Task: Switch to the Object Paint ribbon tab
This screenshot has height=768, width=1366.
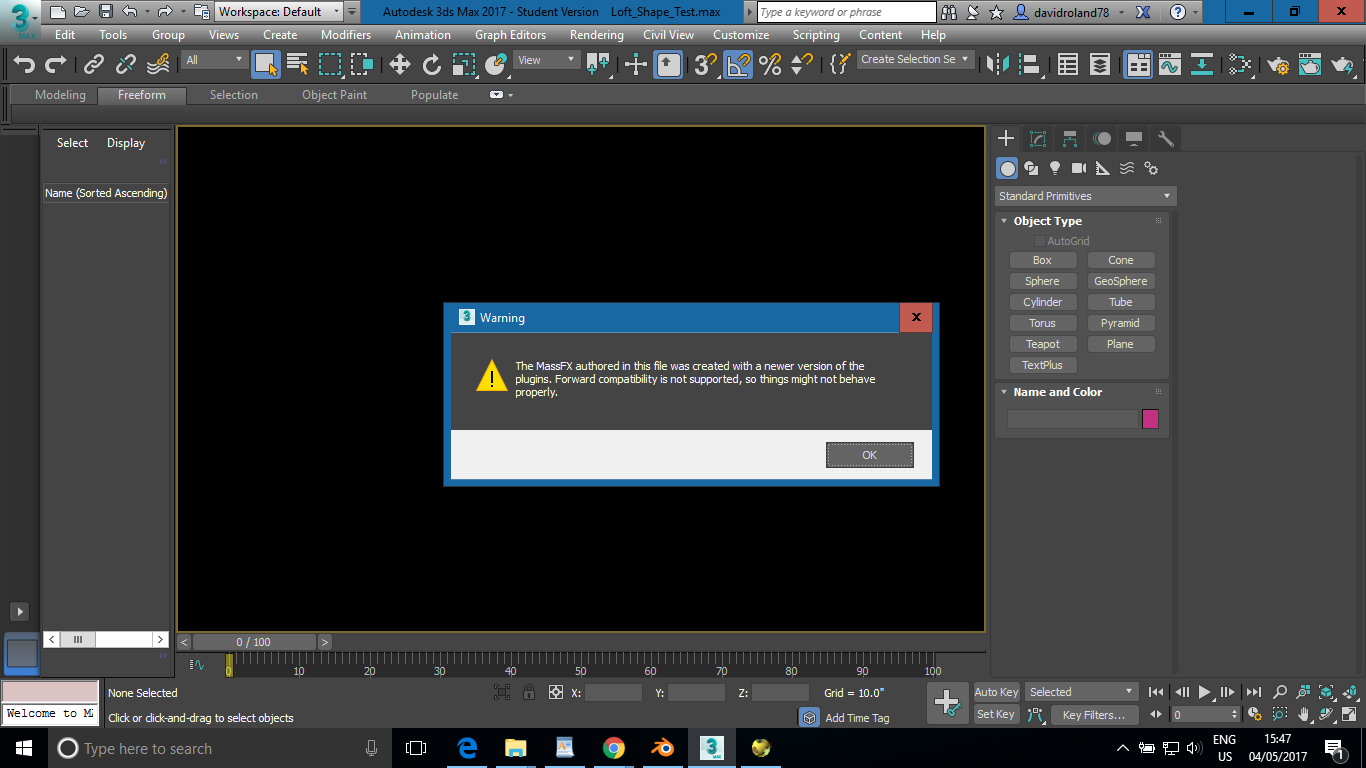Action: (335, 95)
